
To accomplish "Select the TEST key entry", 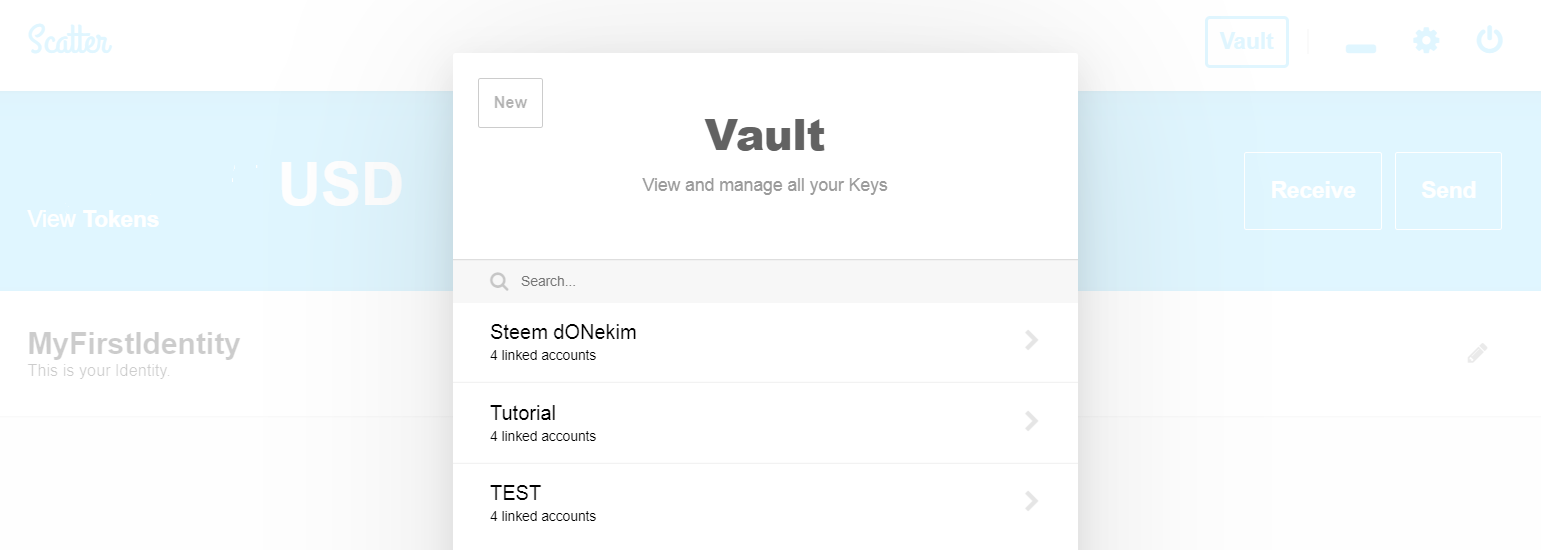I will [x=765, y=504].
